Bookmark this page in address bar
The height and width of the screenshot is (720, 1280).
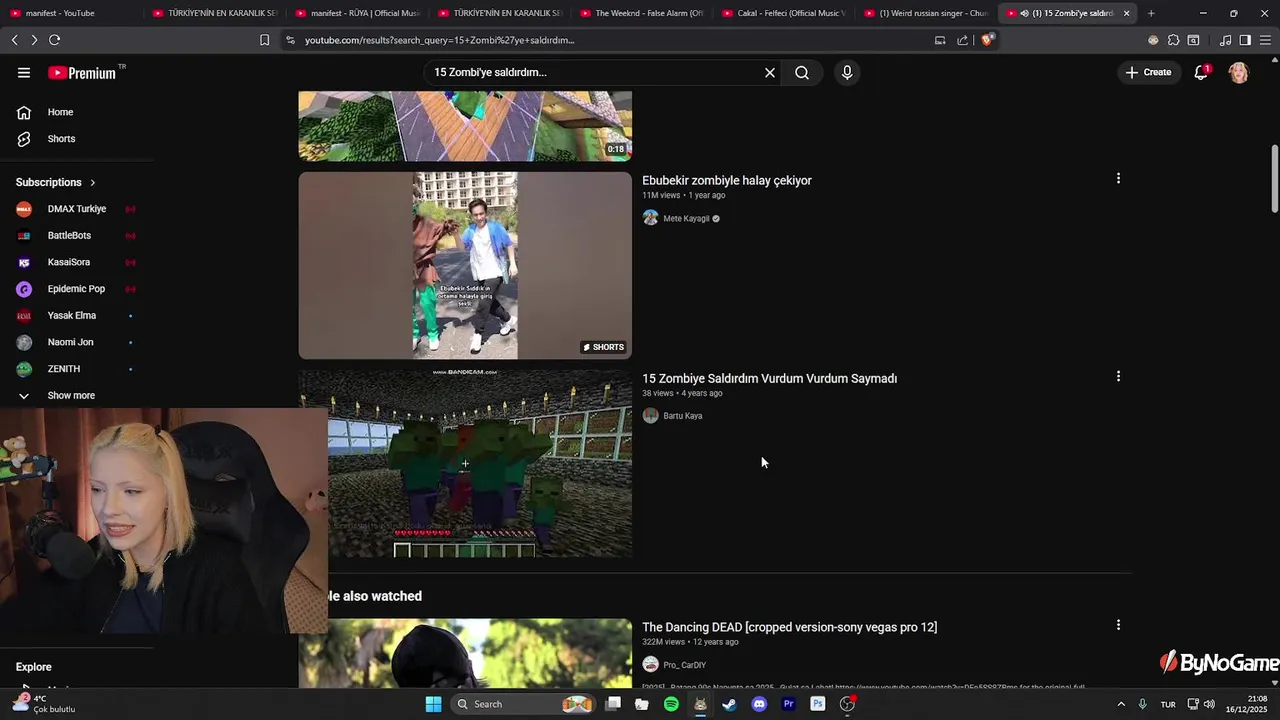264,40
